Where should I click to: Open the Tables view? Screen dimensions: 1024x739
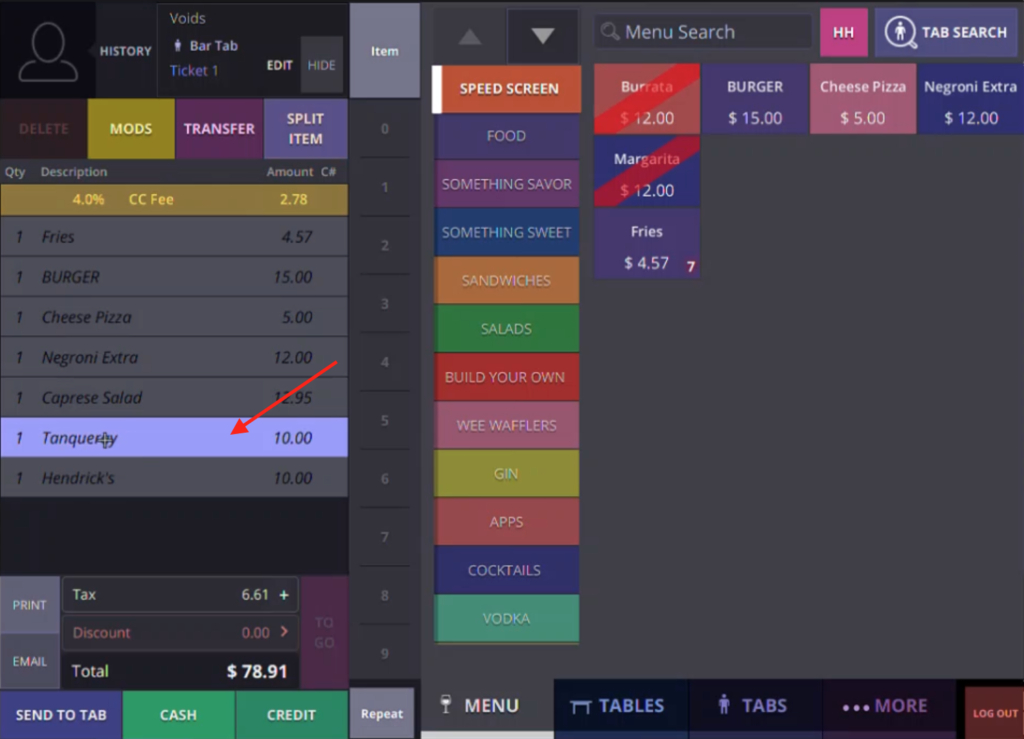(x=618, y=706)
